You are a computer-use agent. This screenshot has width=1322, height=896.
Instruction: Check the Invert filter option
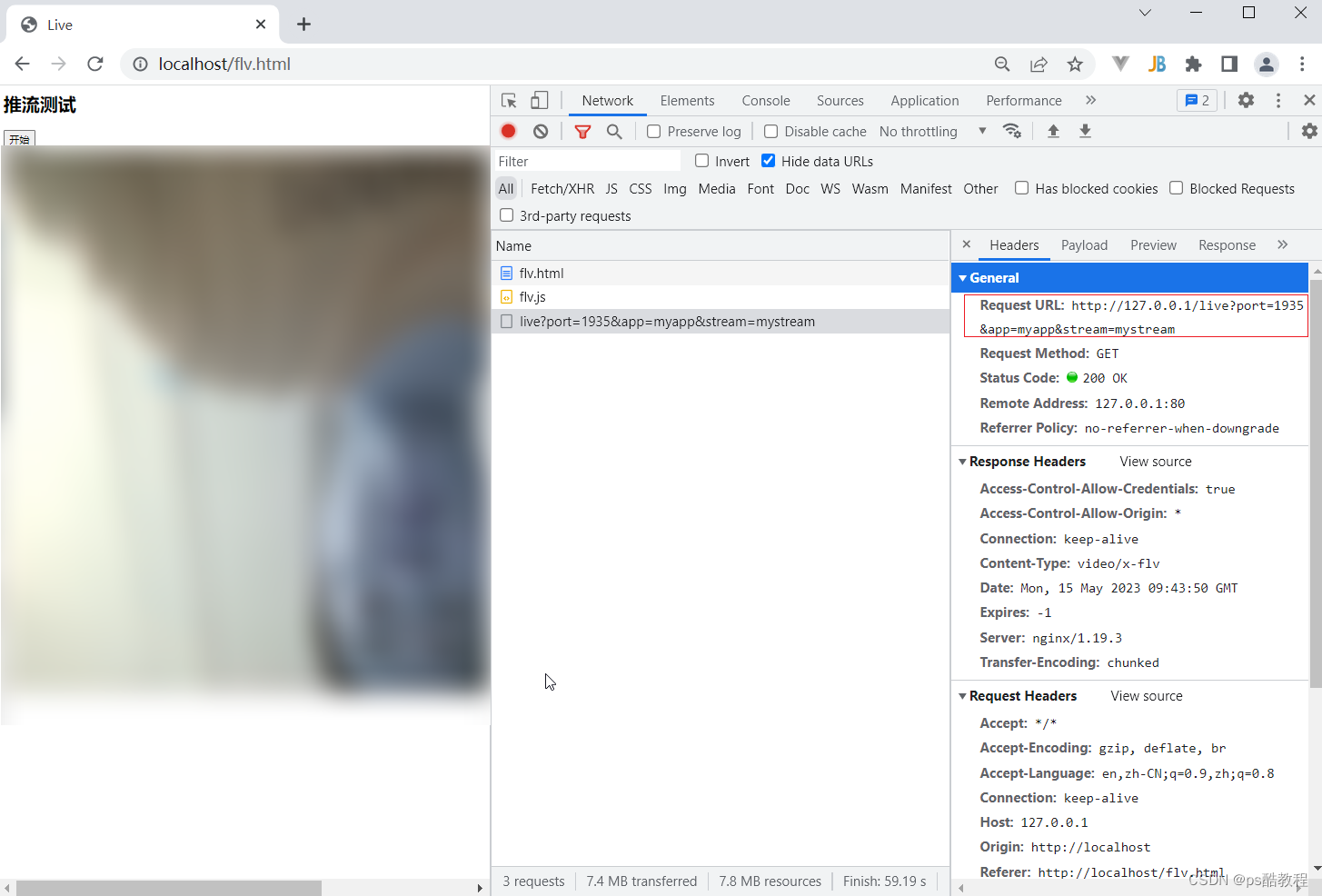coord(701,161)
